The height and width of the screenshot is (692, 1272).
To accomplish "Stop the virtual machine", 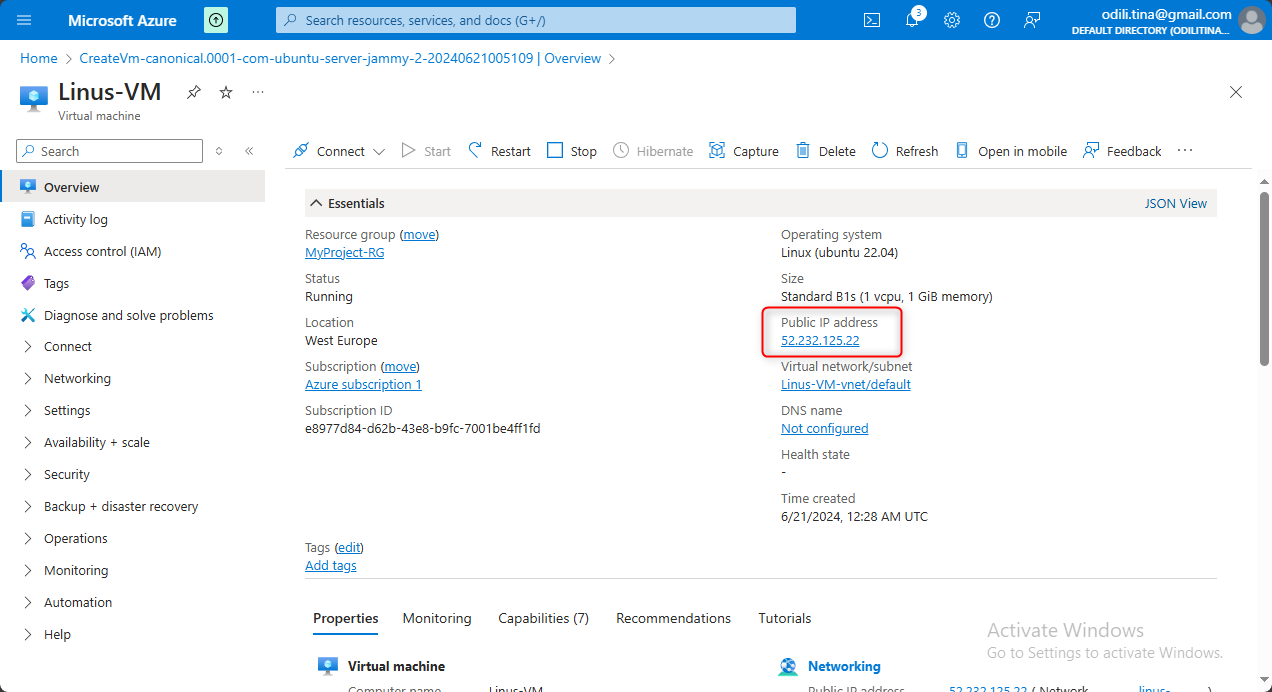I will pos(572,151).
